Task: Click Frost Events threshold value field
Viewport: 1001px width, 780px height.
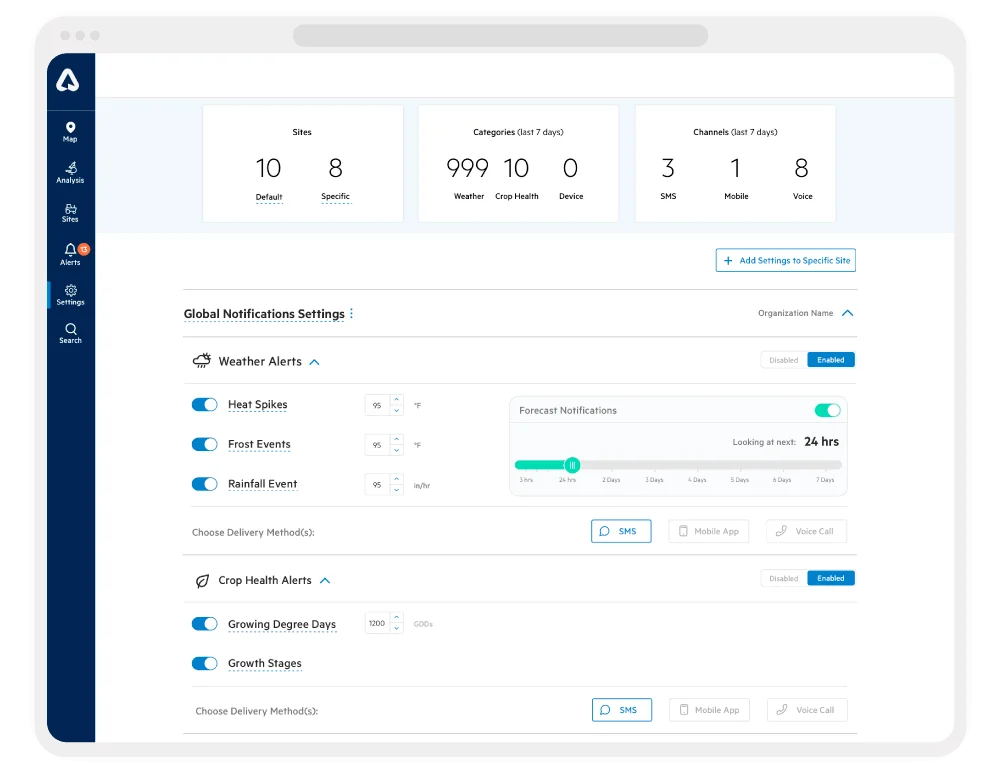Action: point(377,445)
